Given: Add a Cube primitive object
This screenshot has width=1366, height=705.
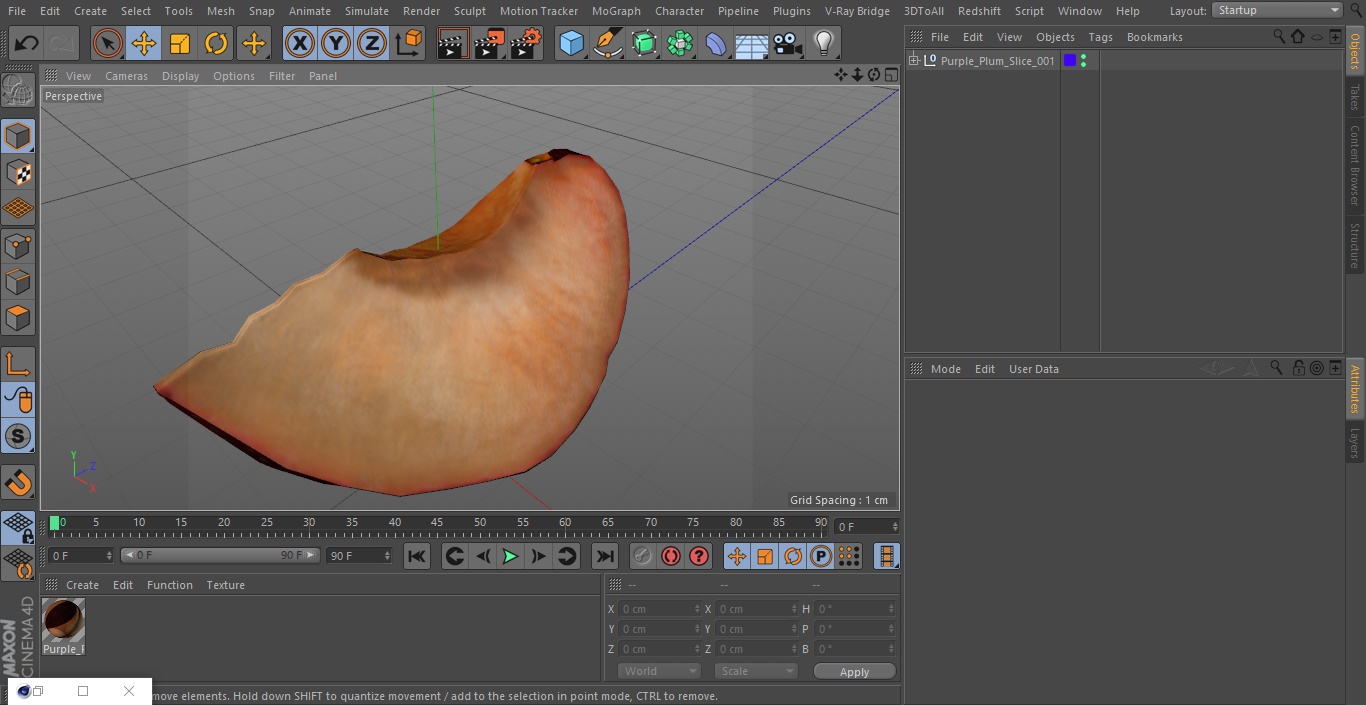Looking at the screenshot, I should [571, 43].
